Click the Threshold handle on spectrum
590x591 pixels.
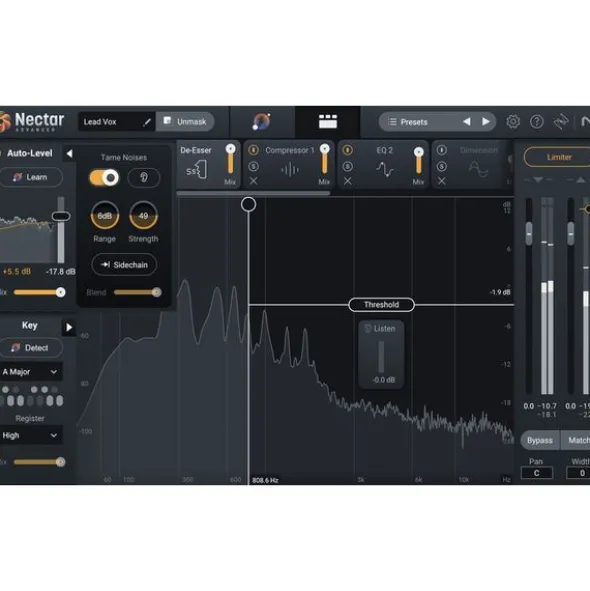tap(382, 305)
